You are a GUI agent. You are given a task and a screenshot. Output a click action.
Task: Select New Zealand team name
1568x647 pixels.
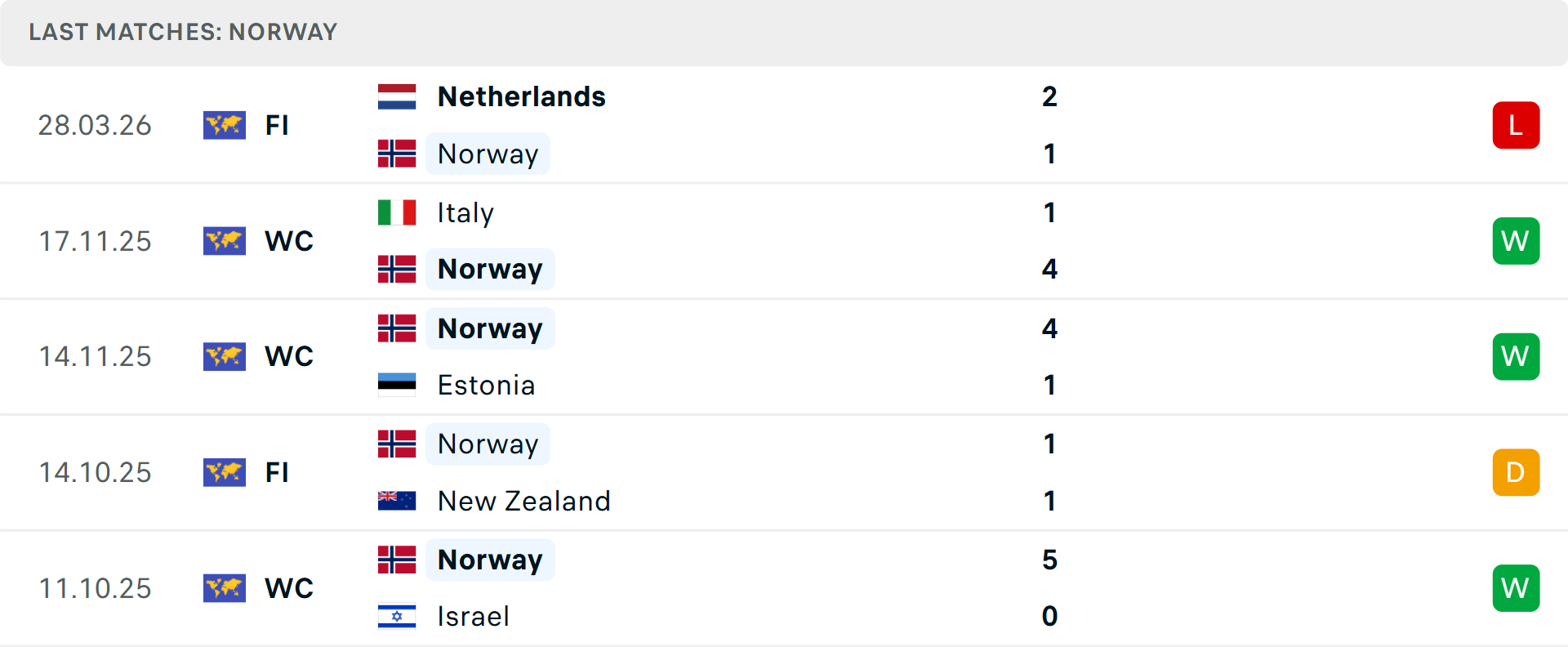point(523,501)
